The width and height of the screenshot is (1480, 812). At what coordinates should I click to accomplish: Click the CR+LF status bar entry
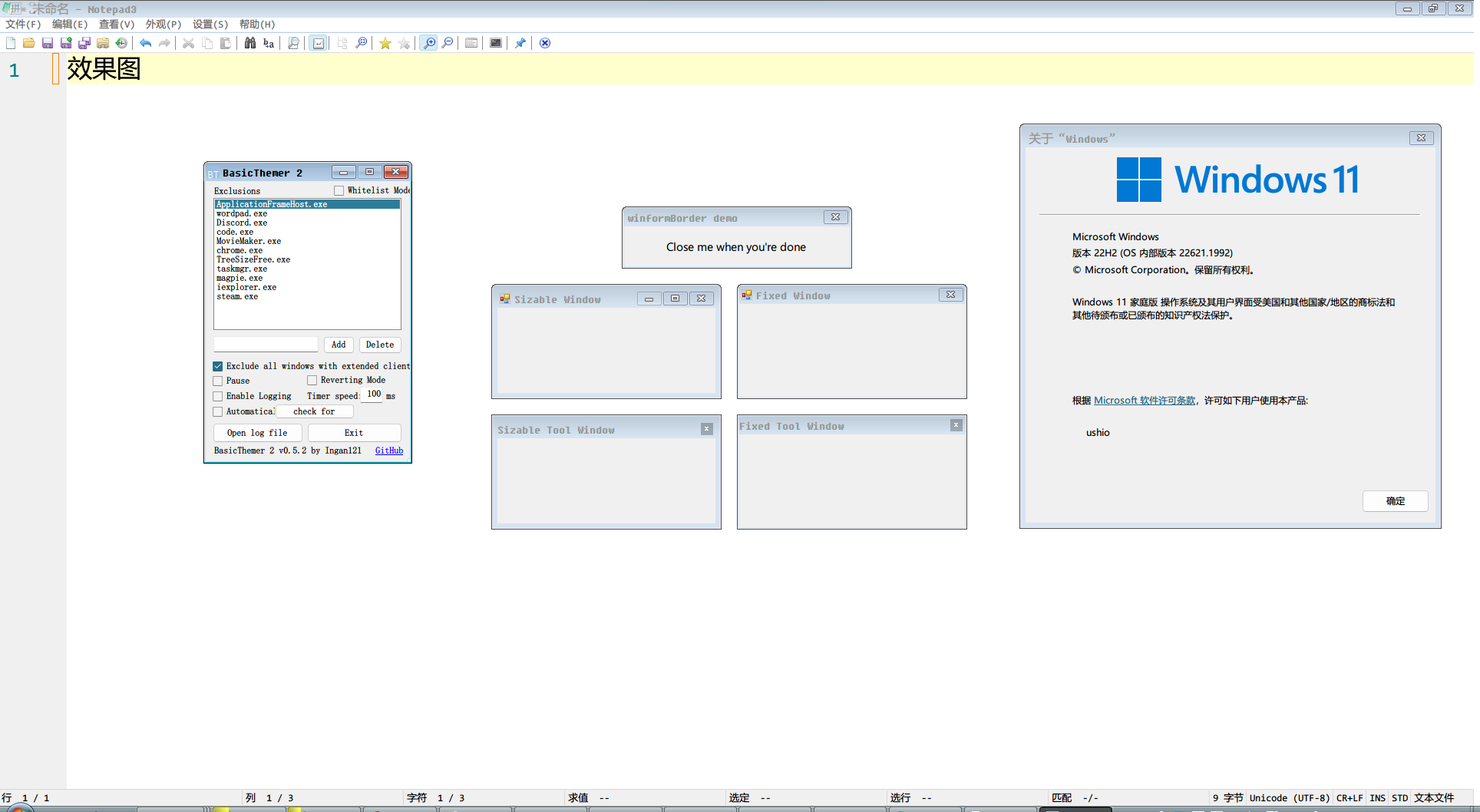click(1350, 798)
